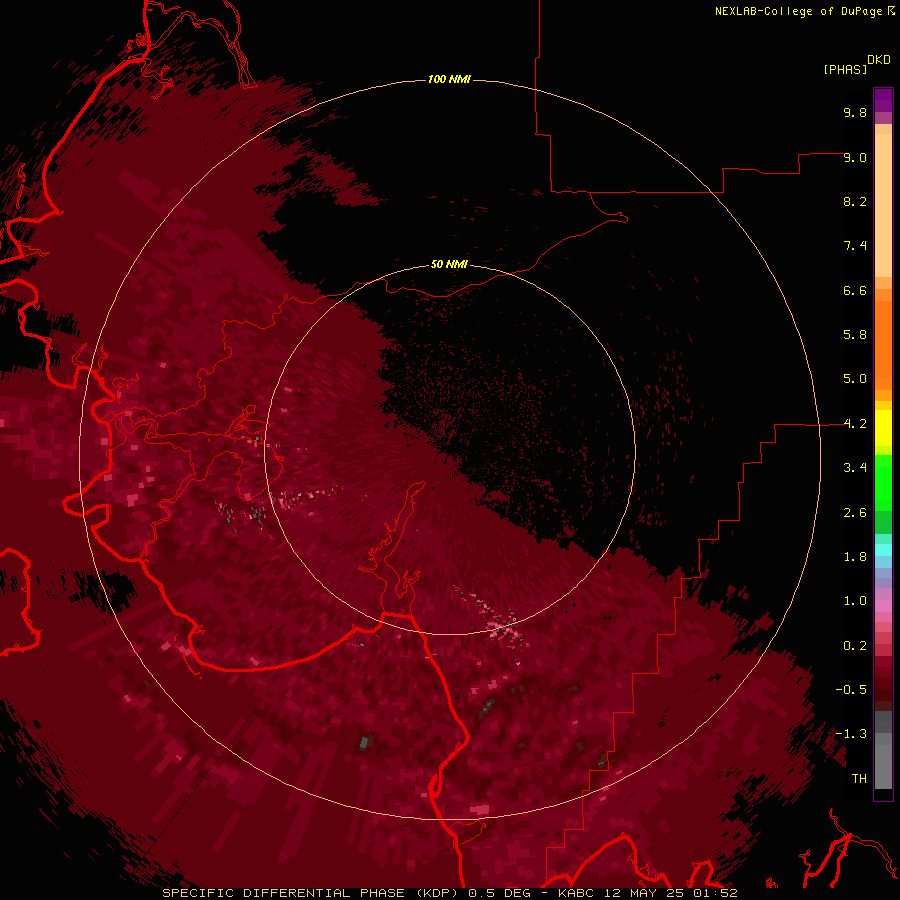Click the 100 NMI range ring label

[449, 79]
